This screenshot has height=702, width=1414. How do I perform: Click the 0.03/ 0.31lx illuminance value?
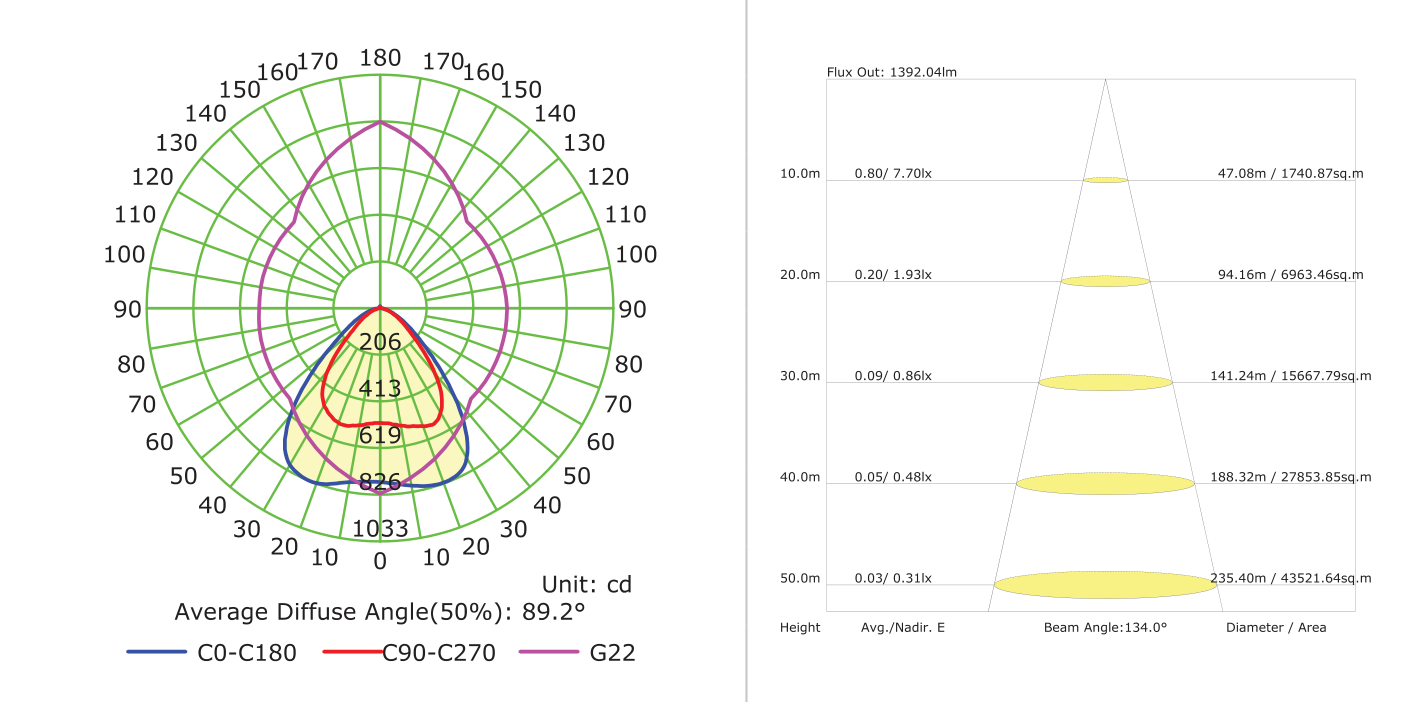pyautogui.click(x=893, y=579)
